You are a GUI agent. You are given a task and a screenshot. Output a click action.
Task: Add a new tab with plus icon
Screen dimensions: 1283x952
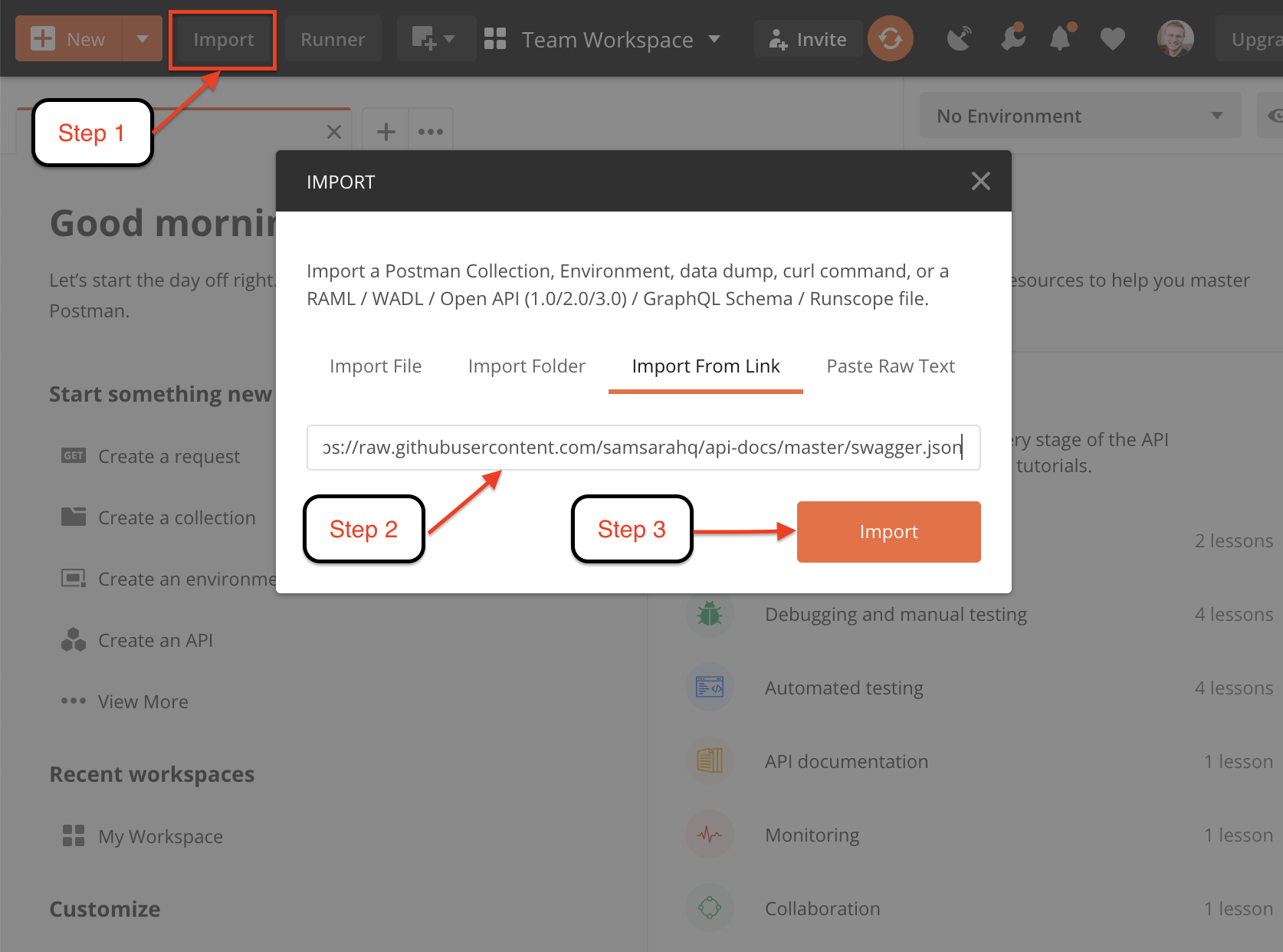[386, 132]
